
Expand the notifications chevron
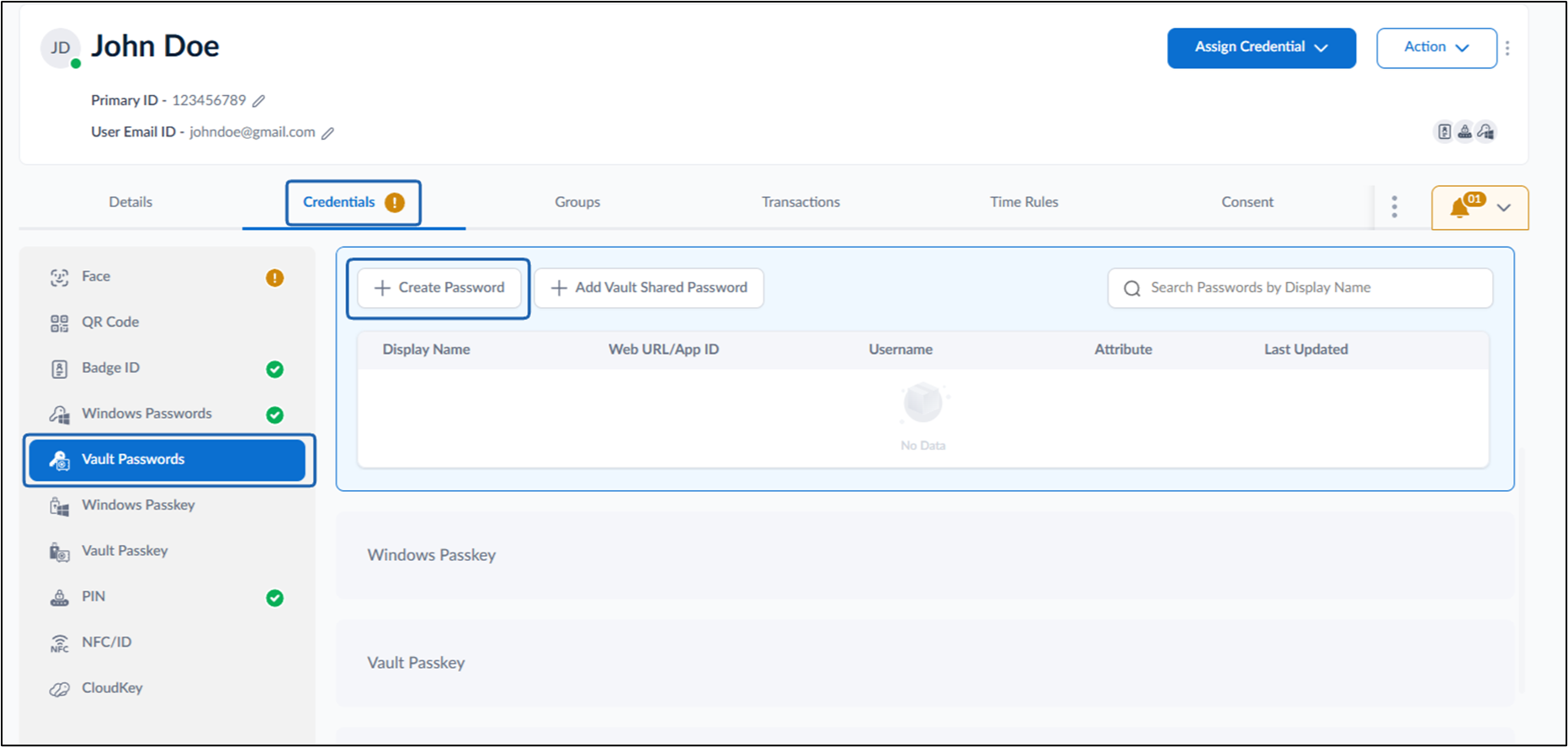click(x=1504, y=208)
